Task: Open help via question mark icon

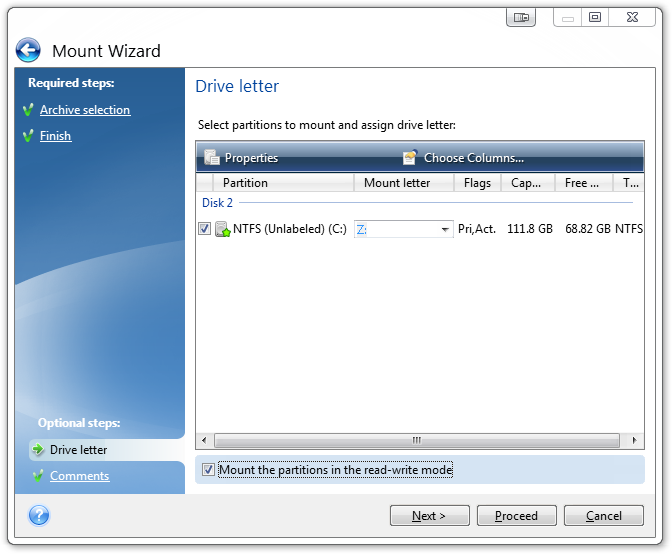Action: [39, 515]
